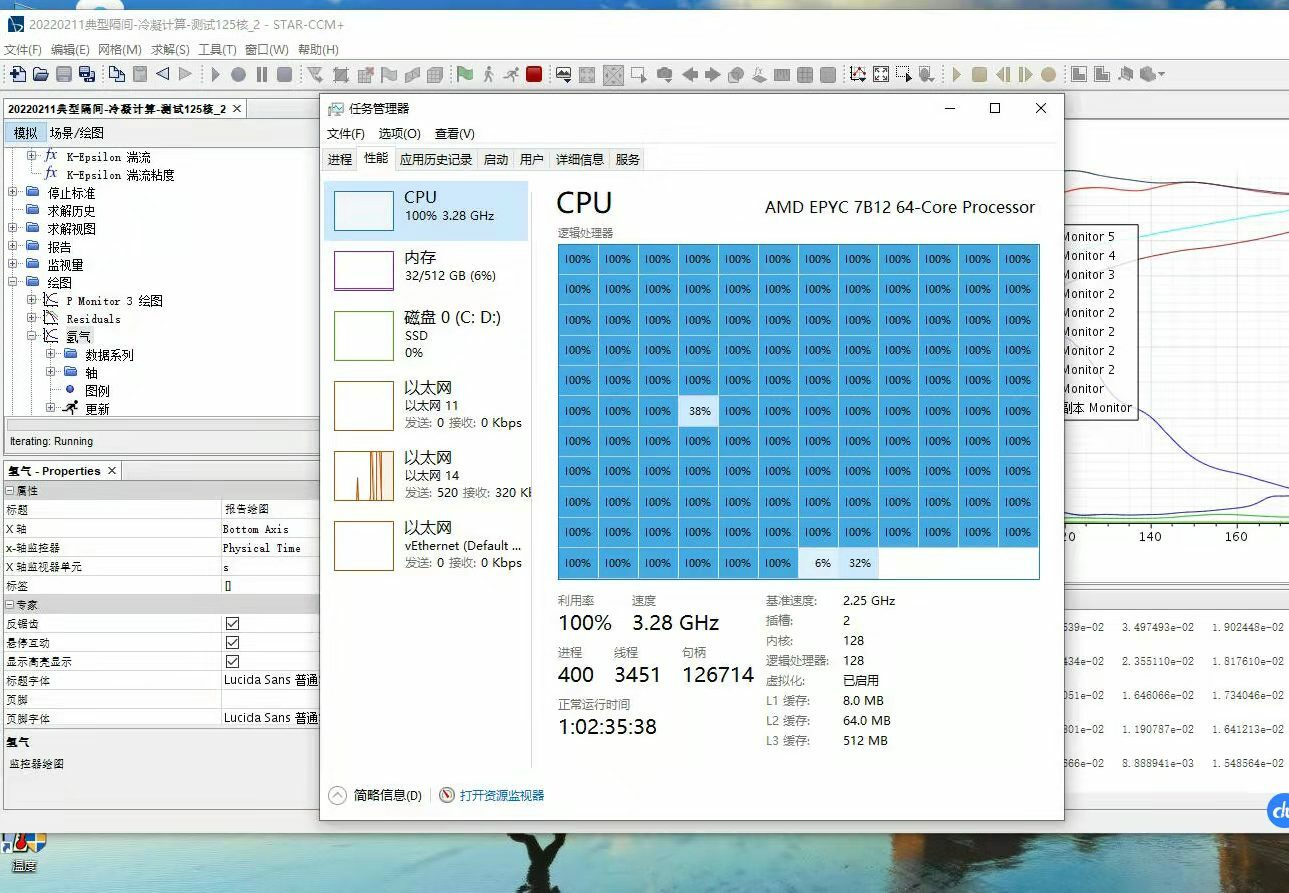The image size is (1289, 893).
Task: Click the Save icon in STAR-CCM+ toolbar
Action: pyautogui.click(x=64, y=74)
